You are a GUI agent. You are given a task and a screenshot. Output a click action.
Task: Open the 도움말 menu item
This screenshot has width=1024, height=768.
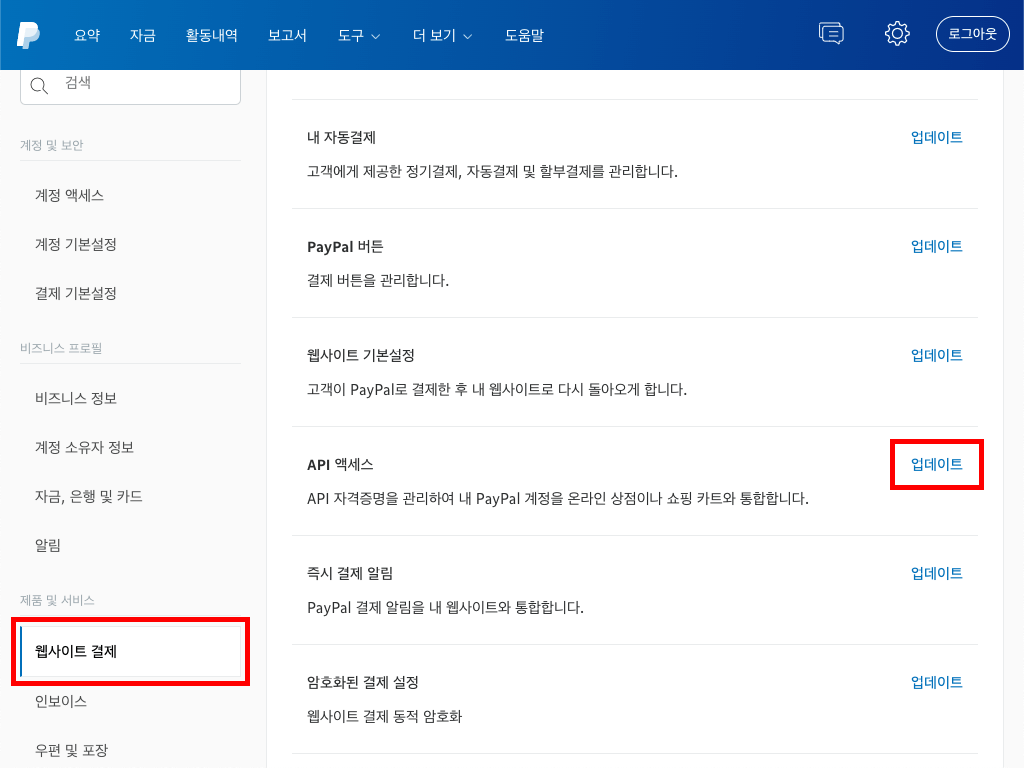[524, 35]
